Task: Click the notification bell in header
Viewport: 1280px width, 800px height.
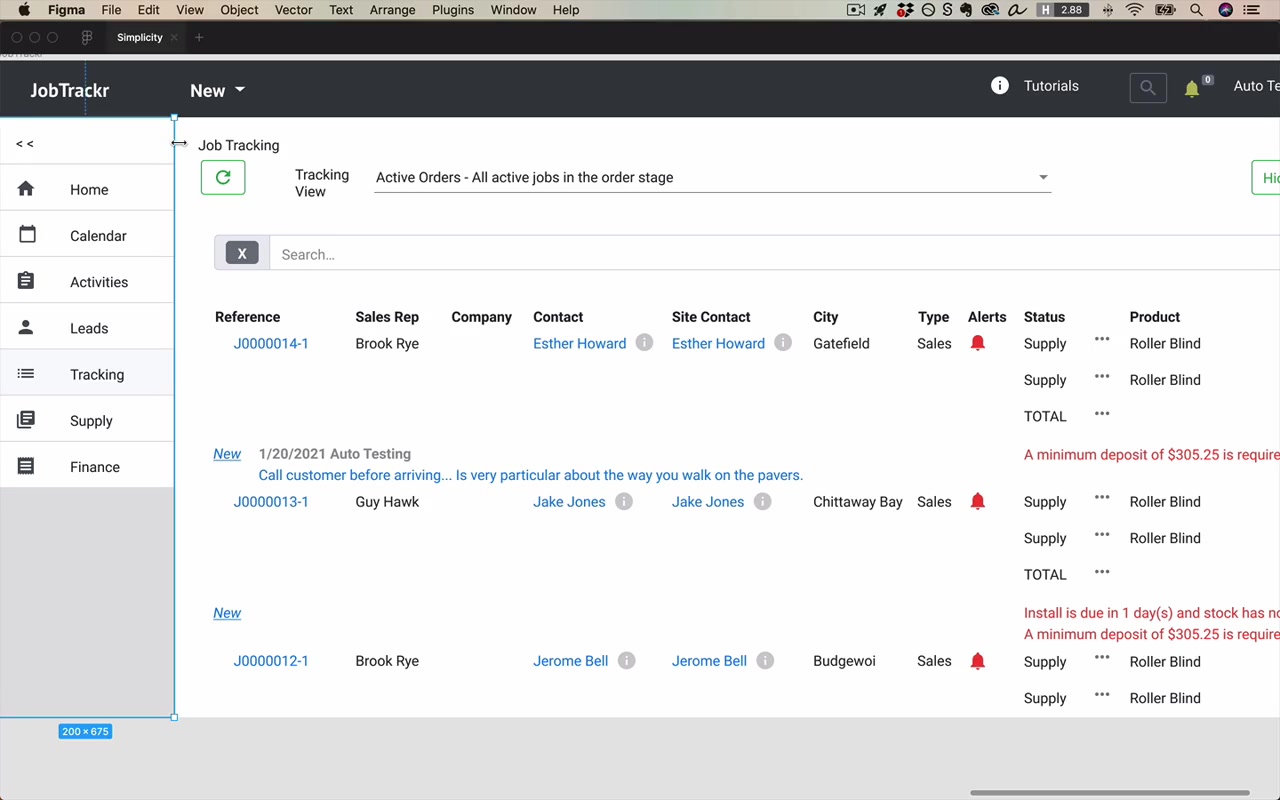Action: 1192,88
